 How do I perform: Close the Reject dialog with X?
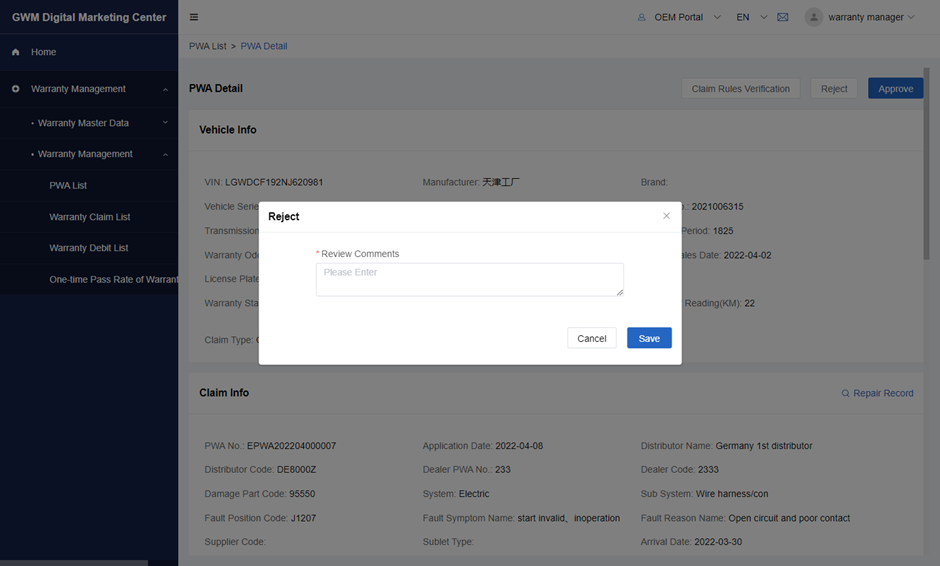point(666,216)
